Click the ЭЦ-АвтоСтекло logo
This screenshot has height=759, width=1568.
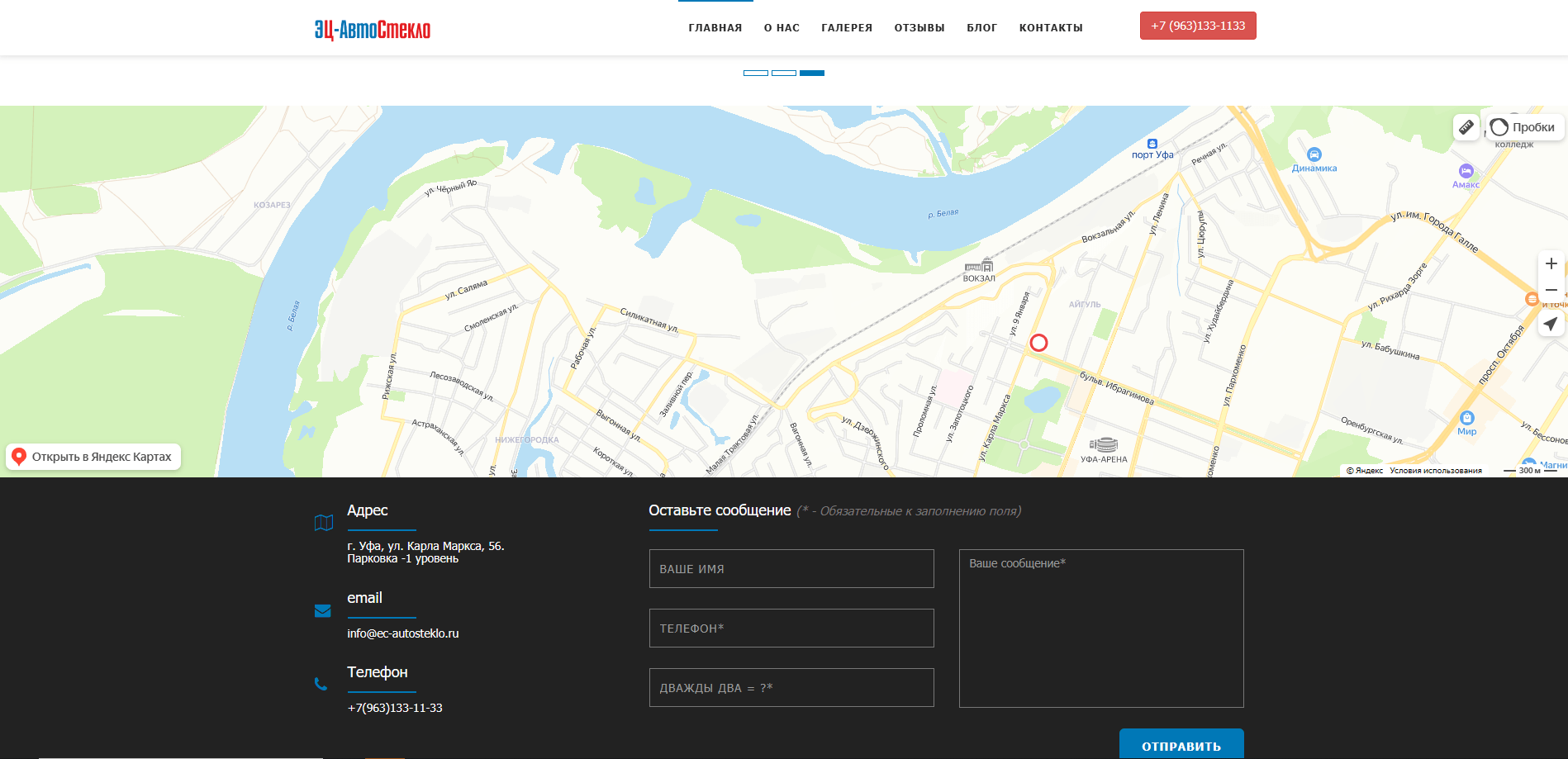tap(373, 30)
